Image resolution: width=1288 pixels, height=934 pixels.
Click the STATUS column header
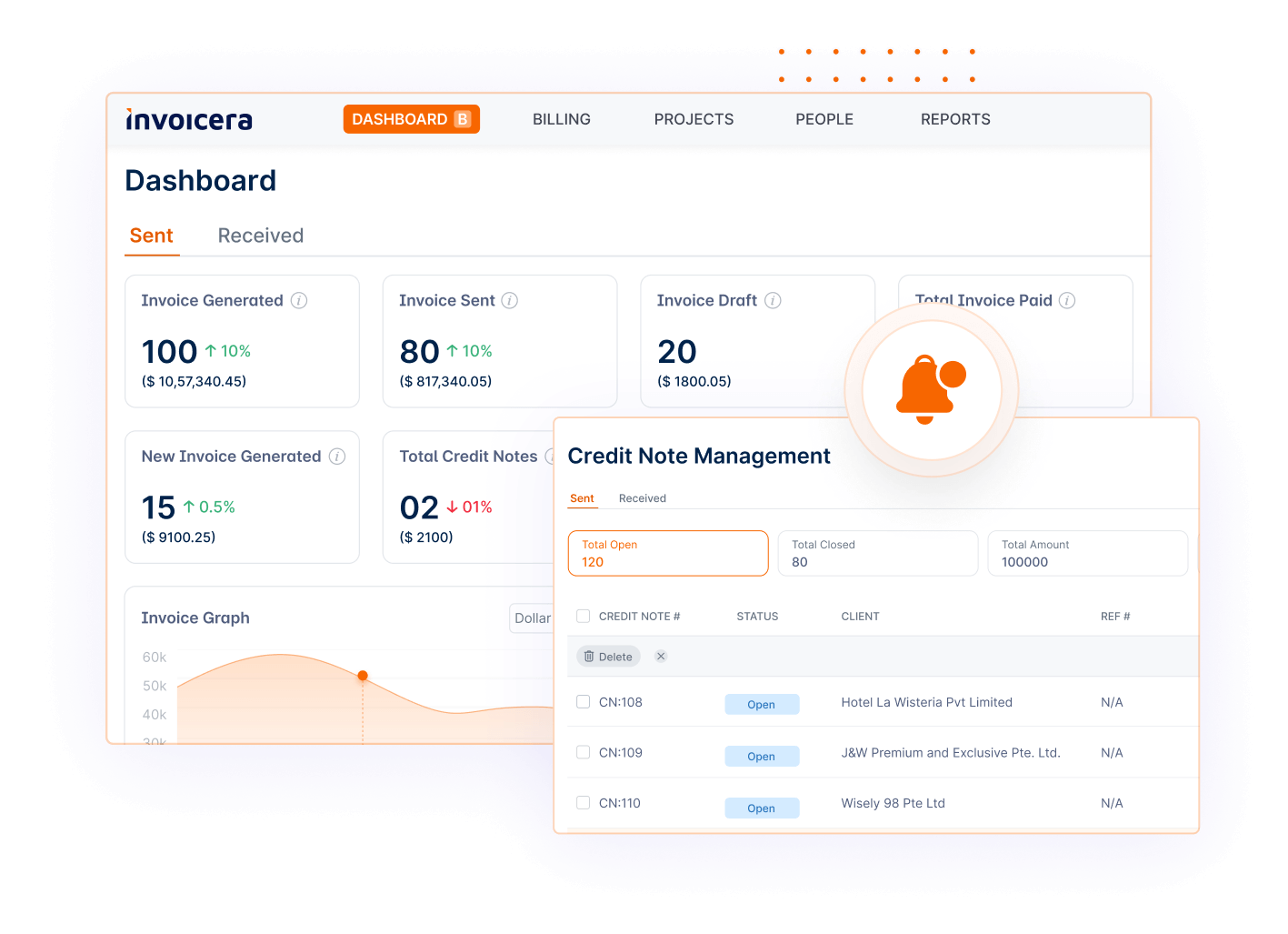[x=757, y=617]
